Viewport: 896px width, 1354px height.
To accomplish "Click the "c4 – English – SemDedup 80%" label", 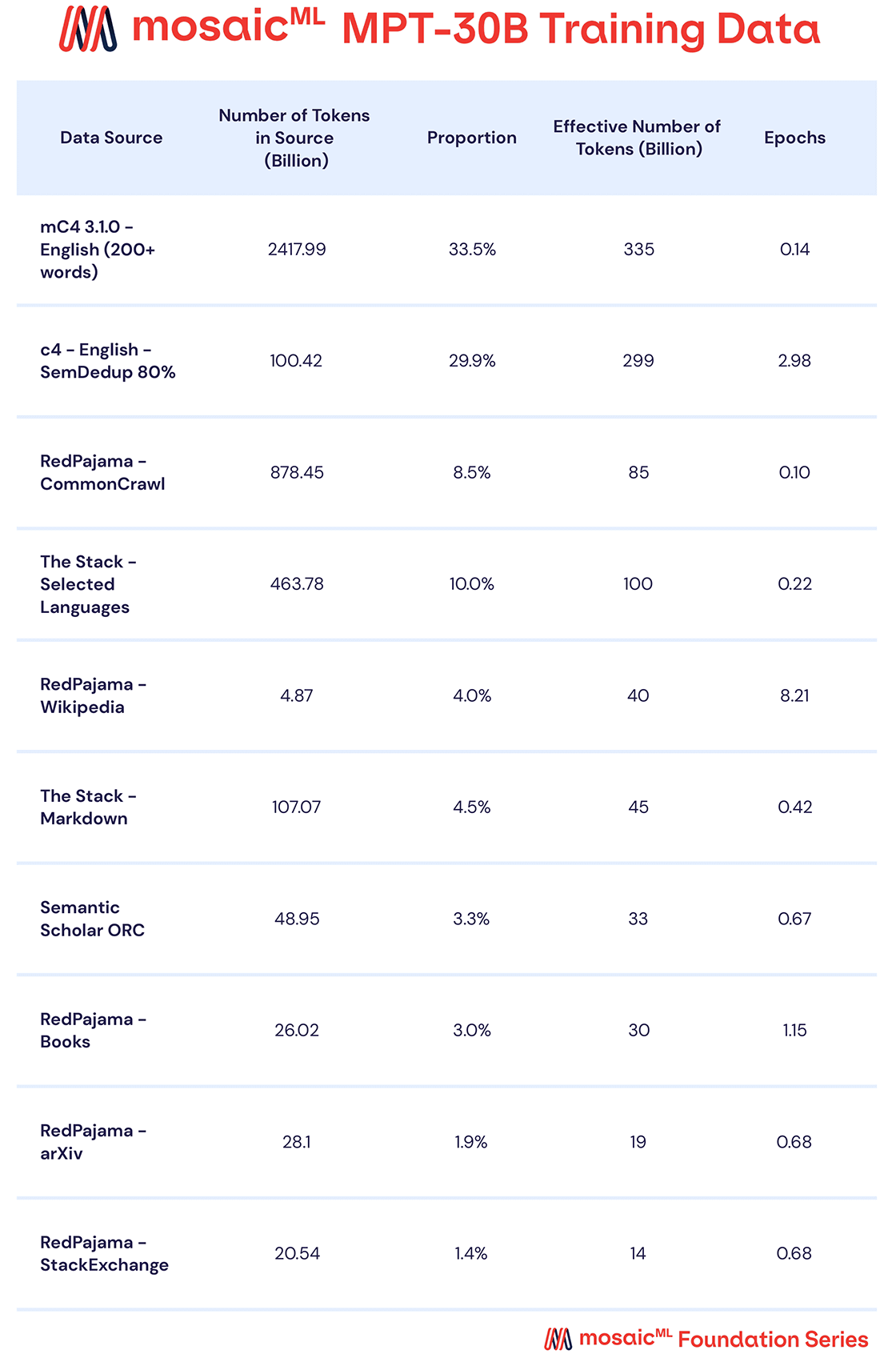I will tap(107, 361).
